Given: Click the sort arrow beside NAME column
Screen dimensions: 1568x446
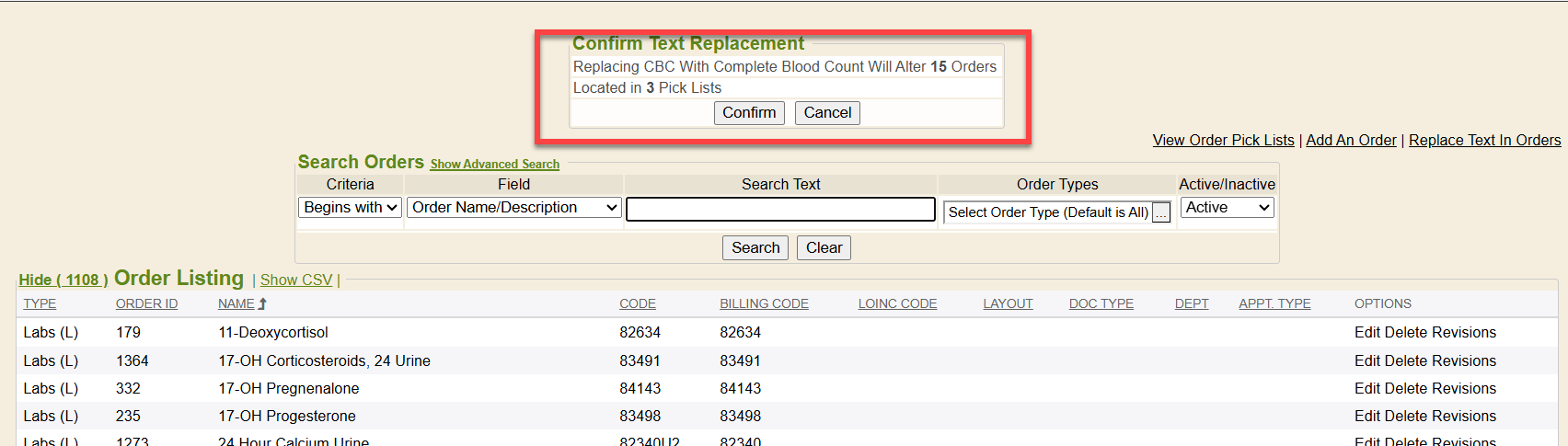Looking at the screenshot, I should 262,303.
